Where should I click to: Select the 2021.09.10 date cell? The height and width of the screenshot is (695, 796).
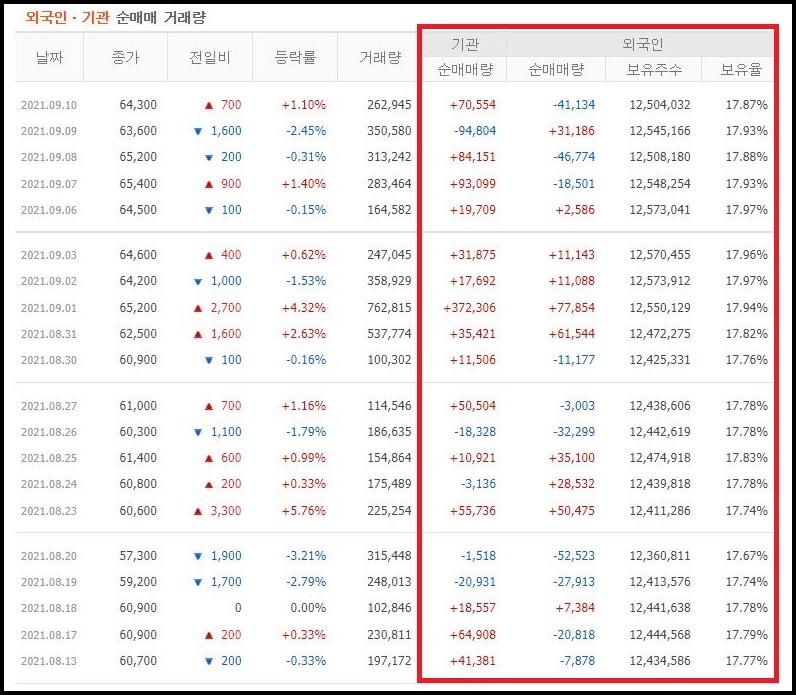click(49, 105)
